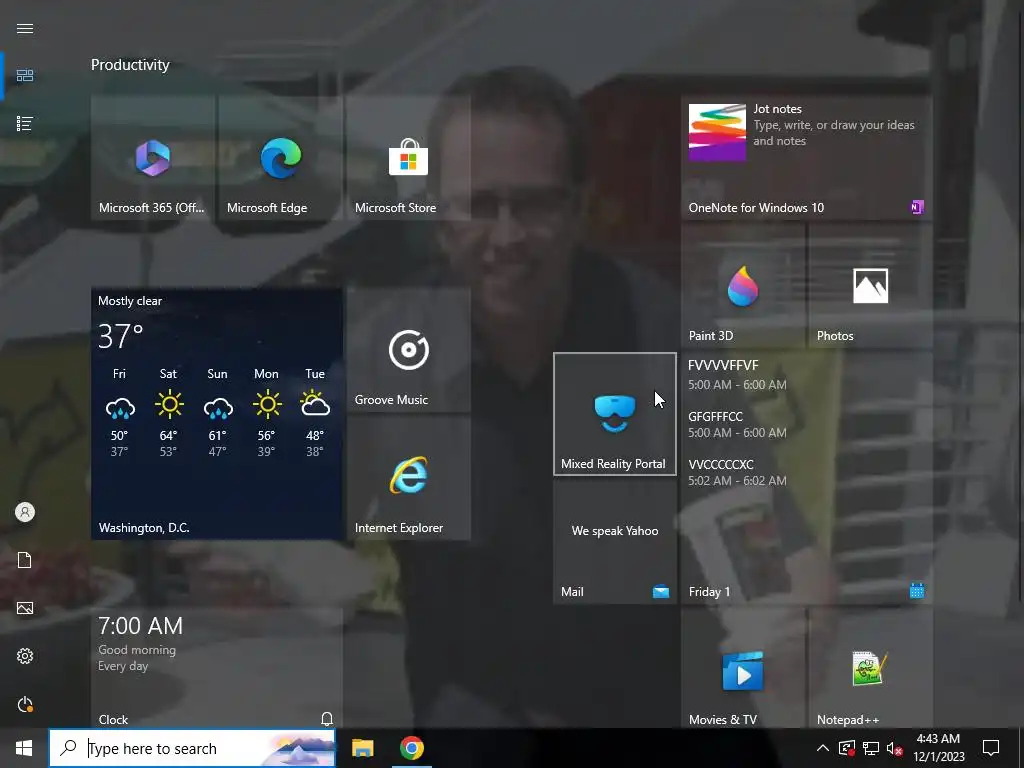Launch the Microsoft Edge tile
This screenshot has width=1024, height=768.
(281, 157)
